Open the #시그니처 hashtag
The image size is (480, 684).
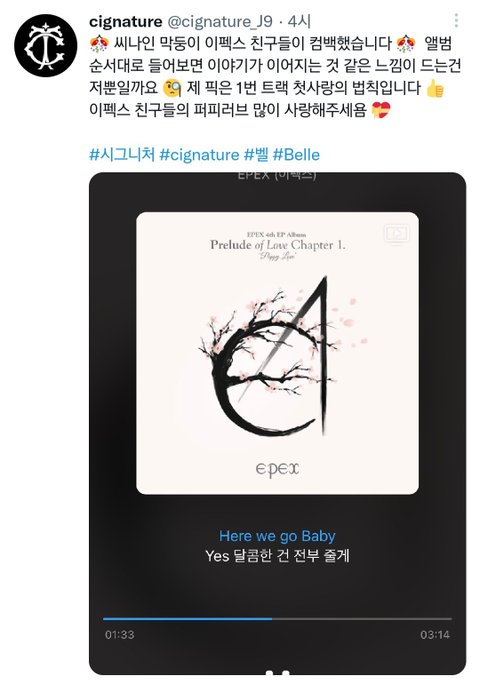pos(122,154)
